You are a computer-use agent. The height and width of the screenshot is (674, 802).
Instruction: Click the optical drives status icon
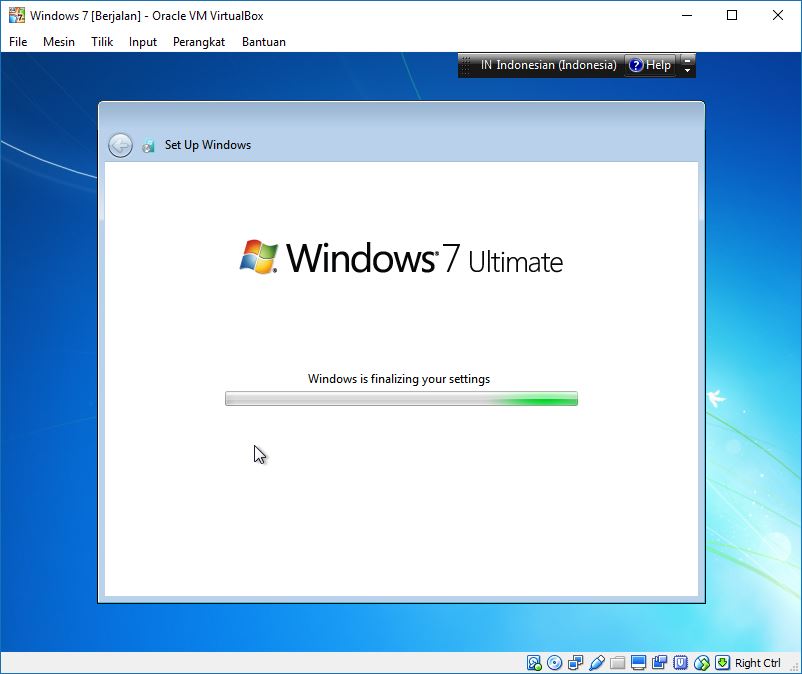tap(554, 662)
